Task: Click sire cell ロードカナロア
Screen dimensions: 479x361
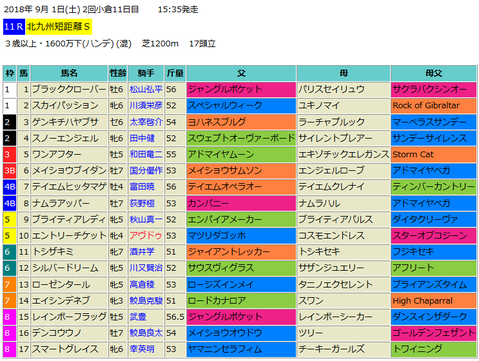Action: pyautogui.click(x=241, y=301)
